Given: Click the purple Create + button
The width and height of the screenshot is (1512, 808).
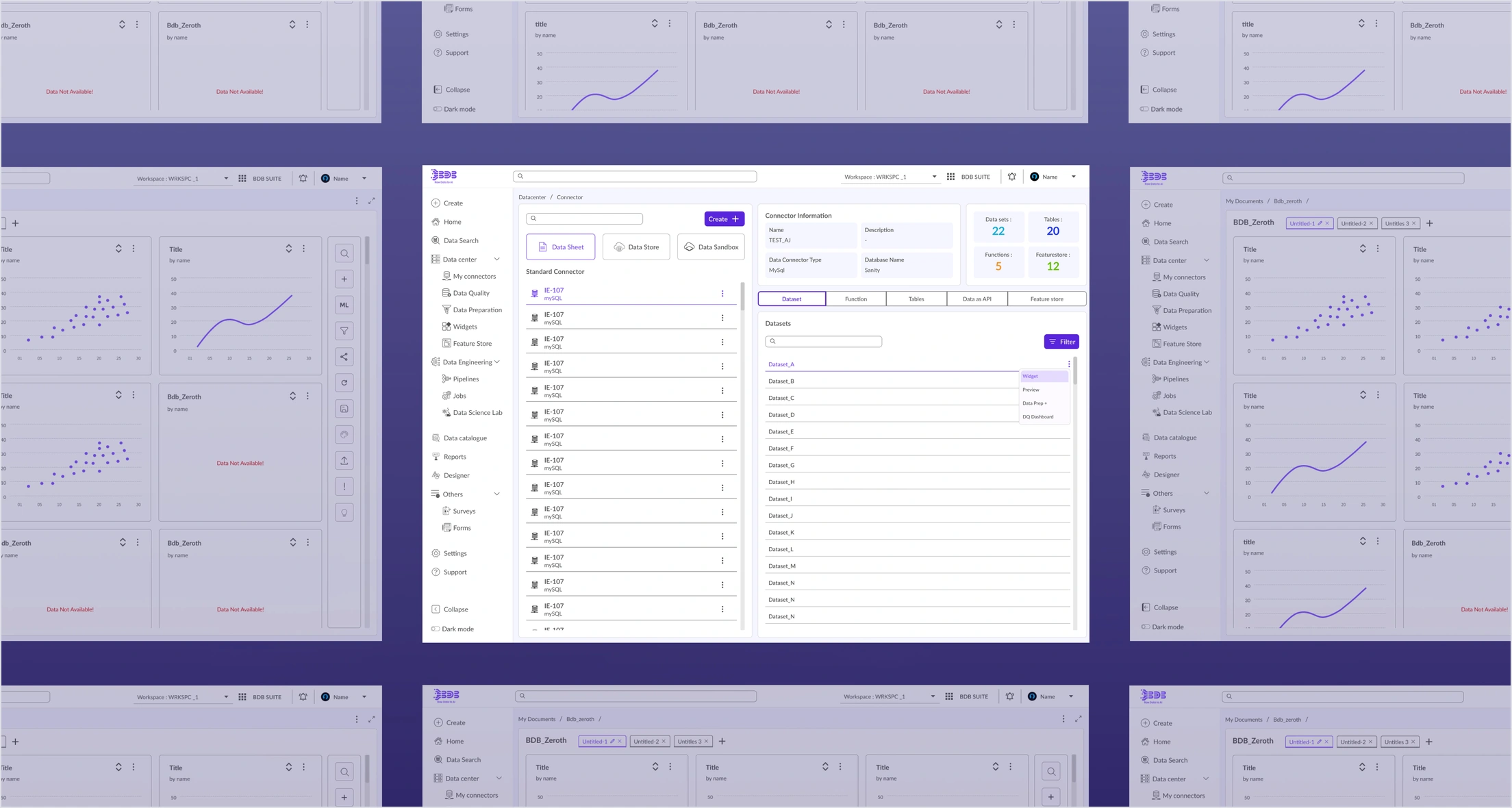Looking at the screenshot, I should 724,219.
